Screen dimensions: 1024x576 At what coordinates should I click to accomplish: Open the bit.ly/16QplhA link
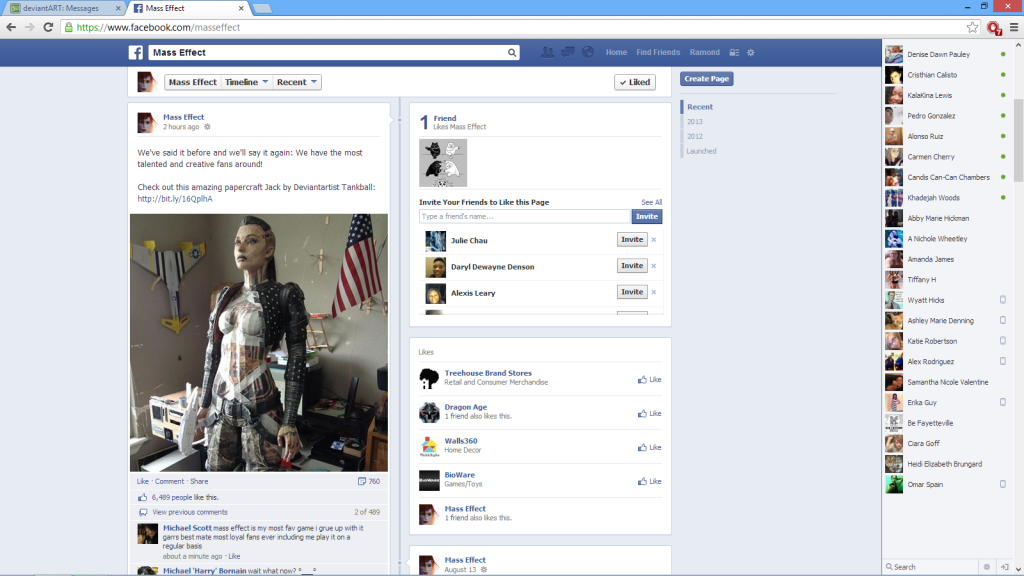coord(175,199)
